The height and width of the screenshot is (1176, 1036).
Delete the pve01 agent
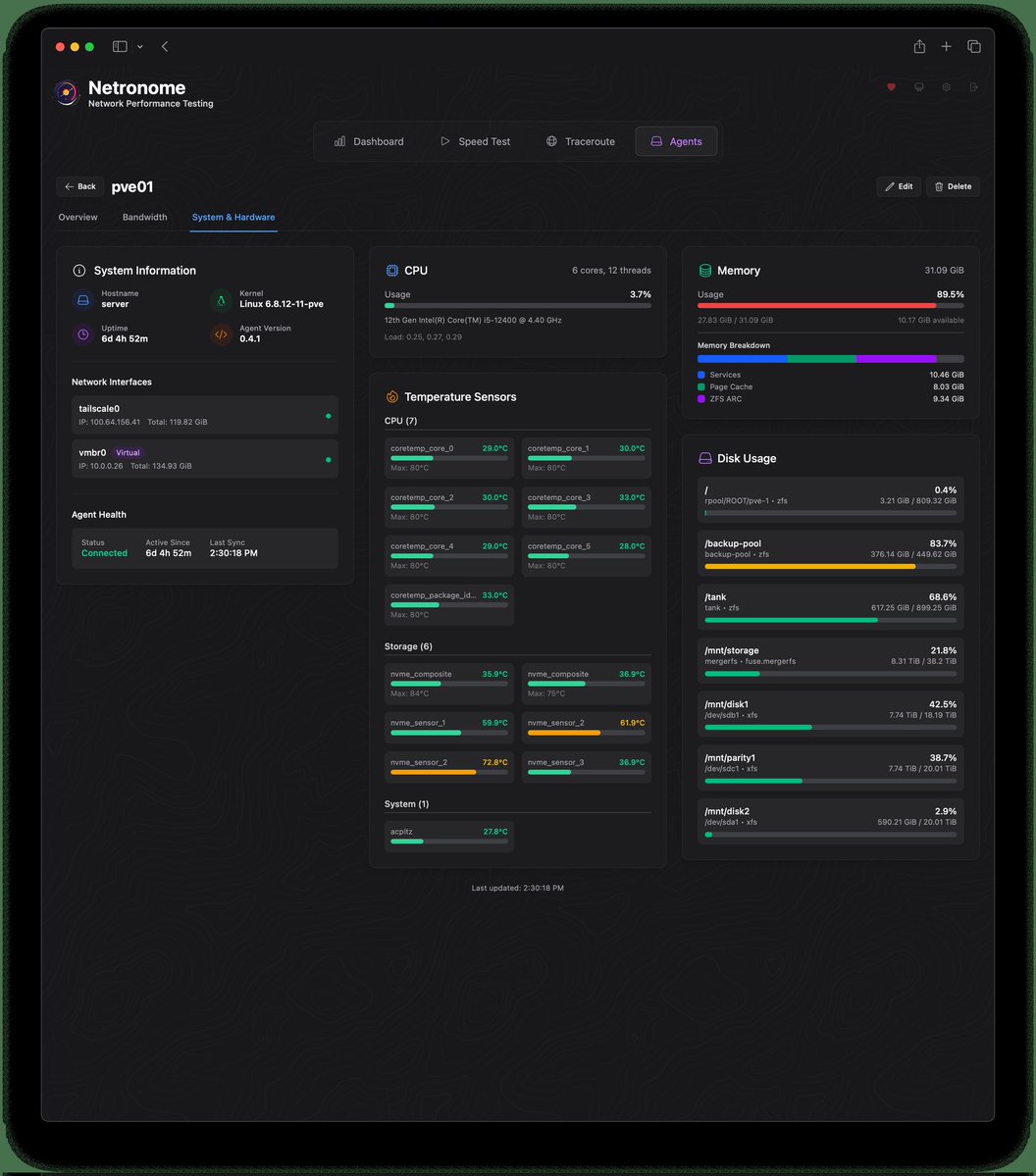(952, 186)
